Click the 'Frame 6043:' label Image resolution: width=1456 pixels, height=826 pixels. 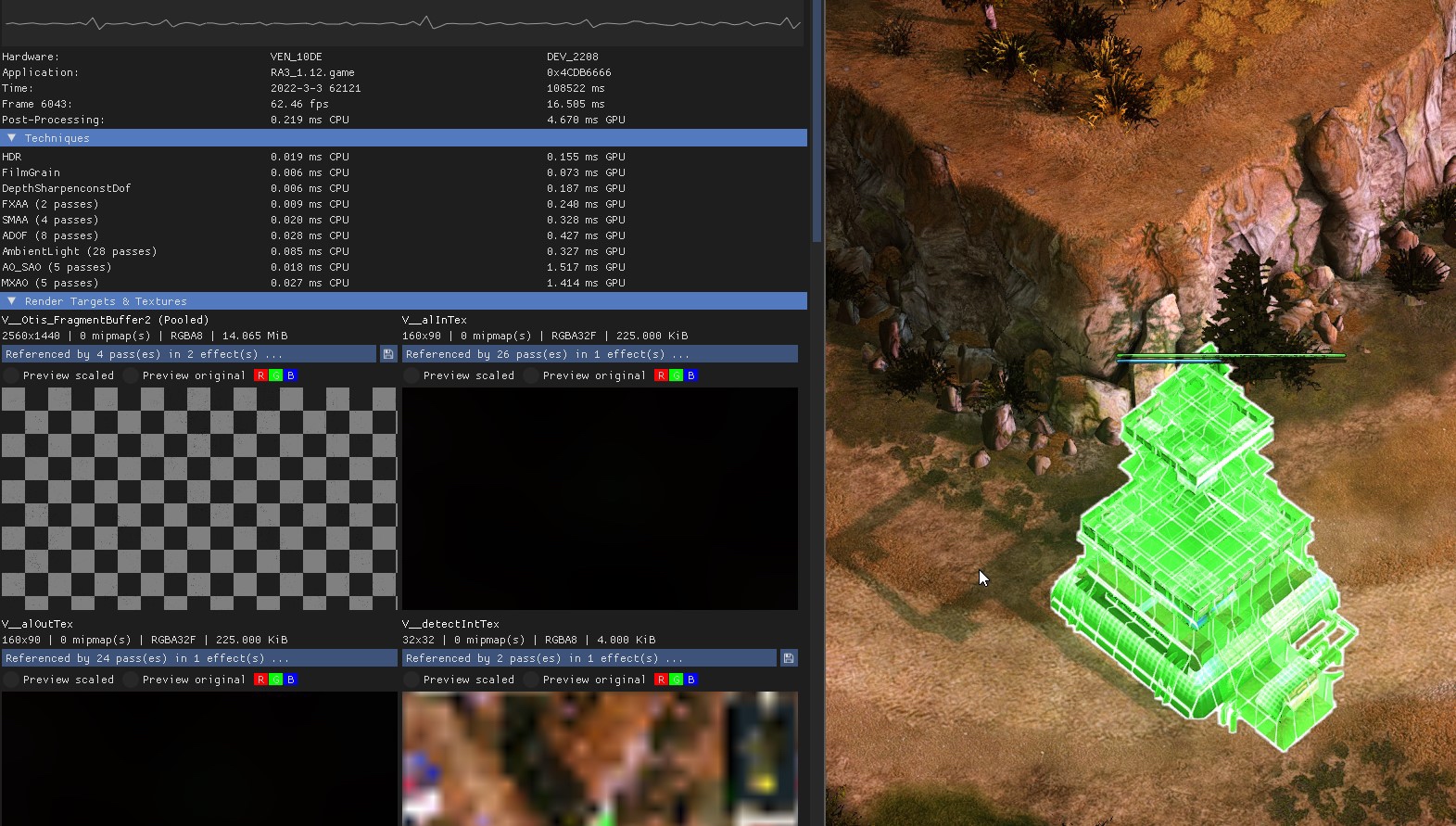[37, 104]
